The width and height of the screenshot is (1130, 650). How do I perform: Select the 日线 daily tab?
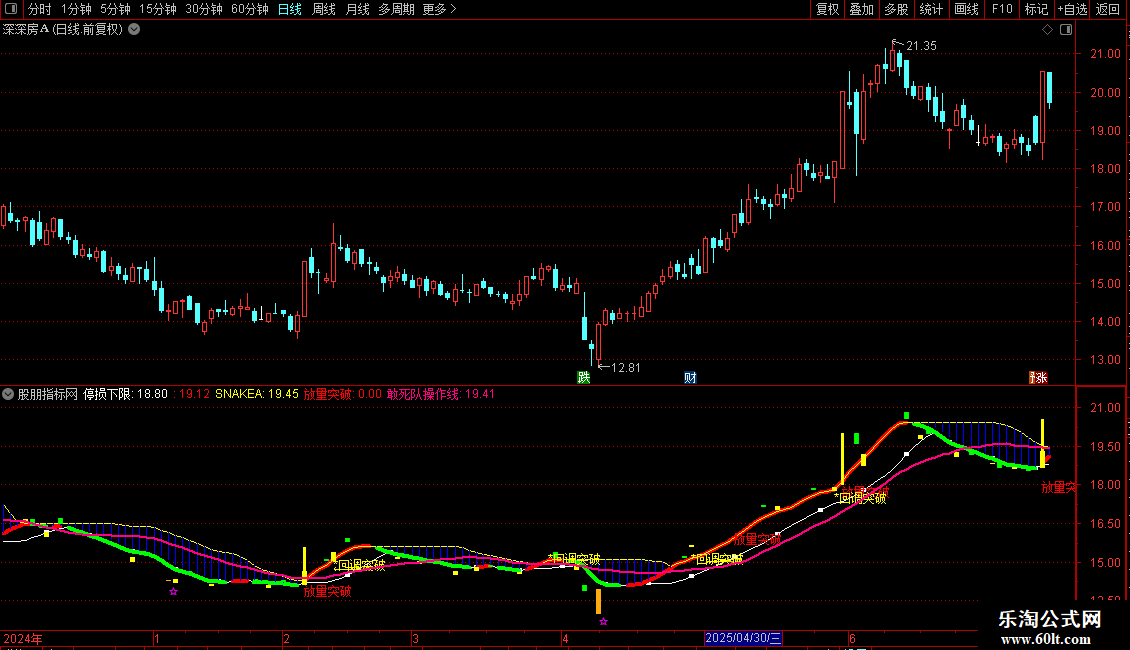click(x=290, y=9)
